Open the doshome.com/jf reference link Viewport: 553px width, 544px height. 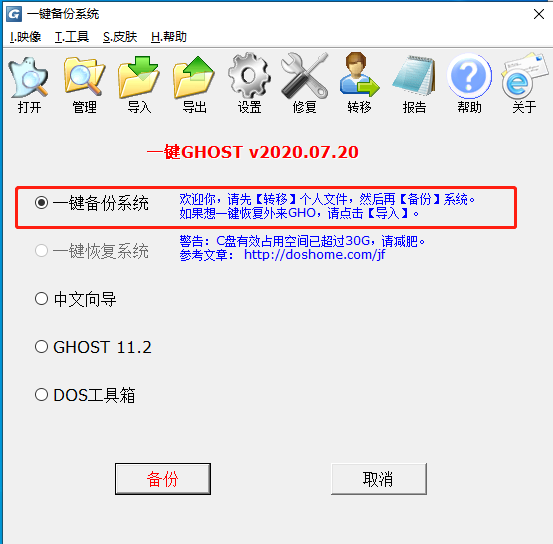point(314,254)
